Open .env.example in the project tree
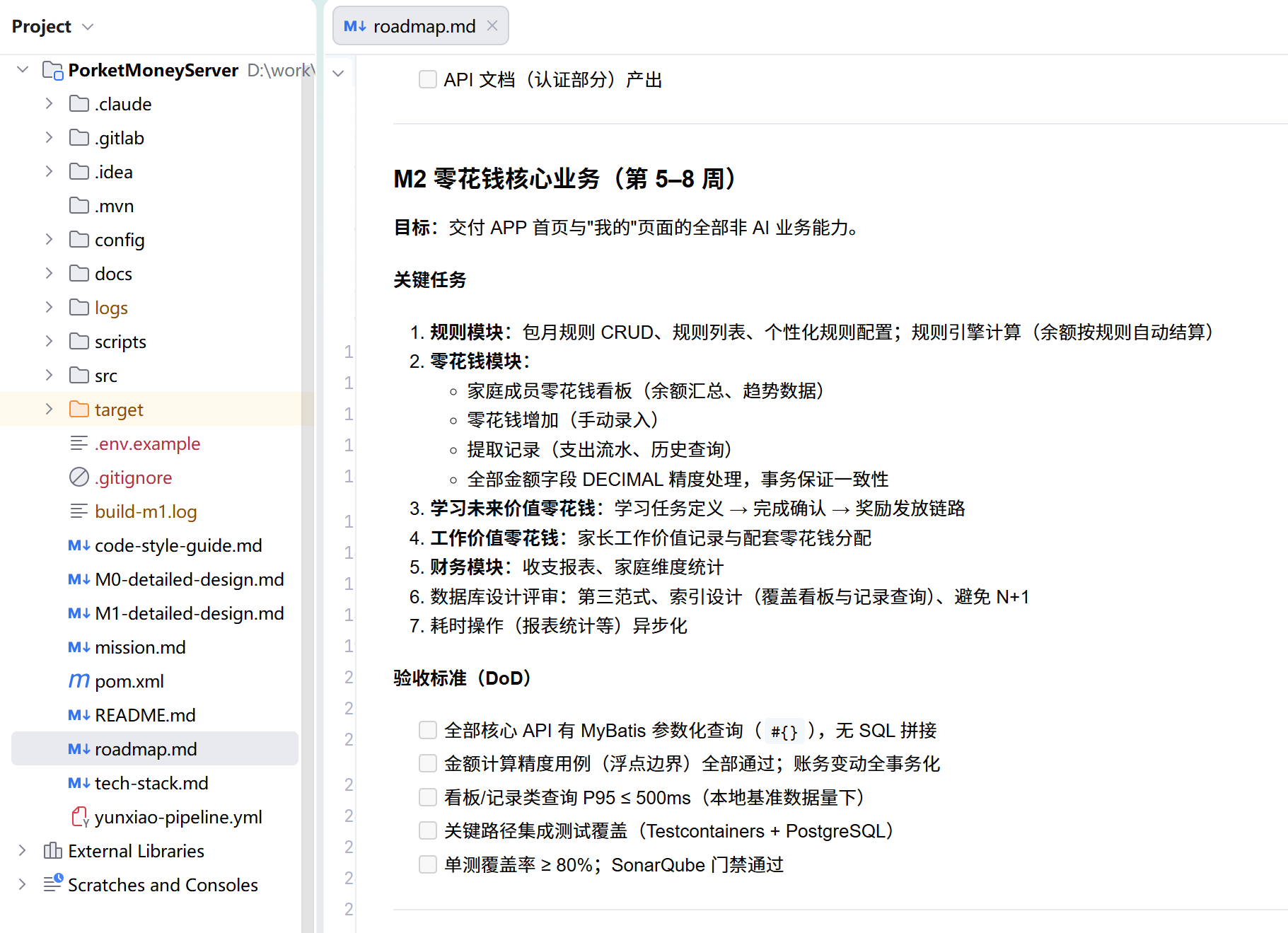 147,444
